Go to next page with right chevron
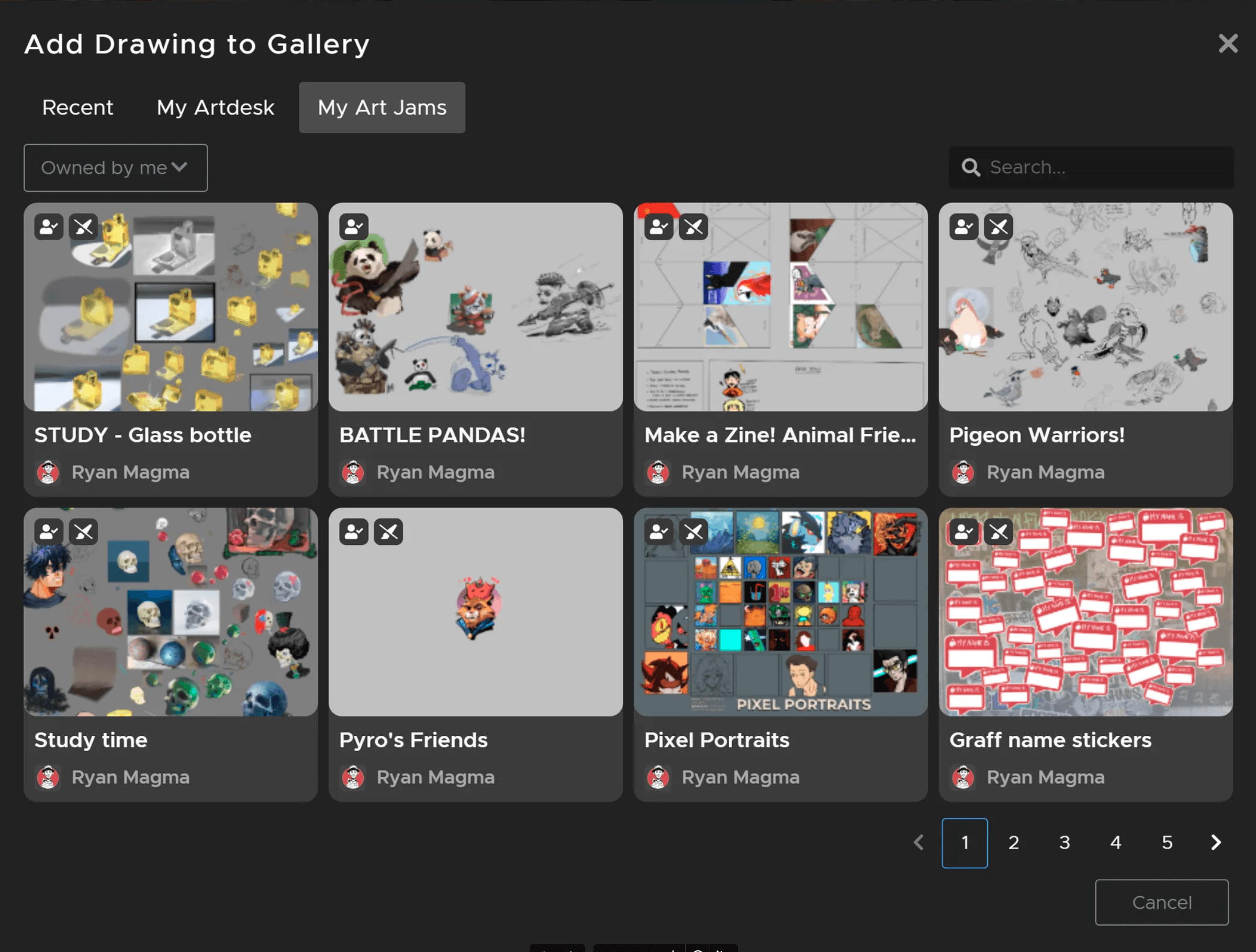The height and width of the screenshot is (952, 1256). pos(1216,843)
